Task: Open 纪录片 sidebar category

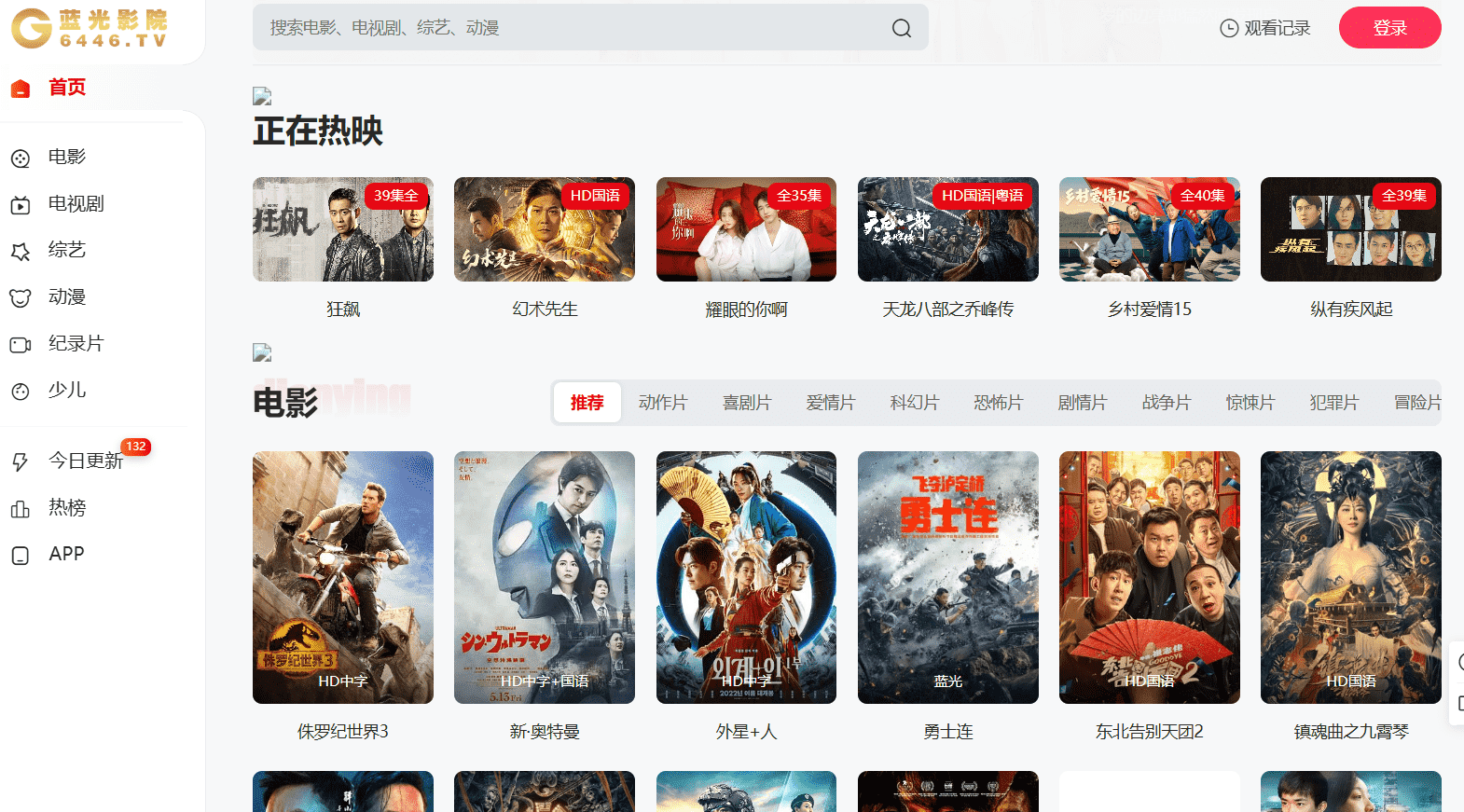Action: click(x=76, y=343)
